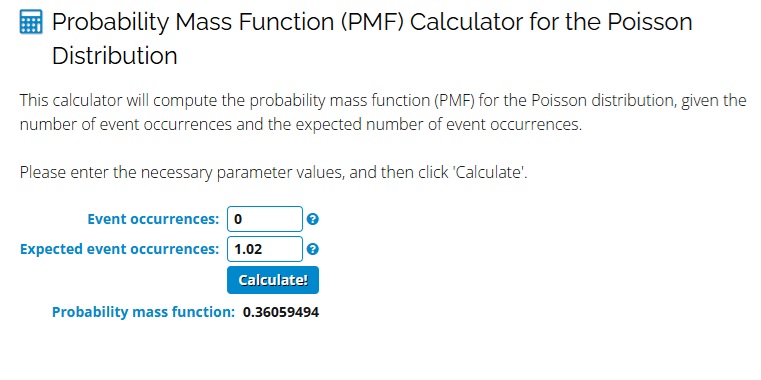The width and height of the screenshot is (761, 380).
Task: Click quoted 'Calculate' word in the instruction sentence
Action: click(x=489, y=172)
